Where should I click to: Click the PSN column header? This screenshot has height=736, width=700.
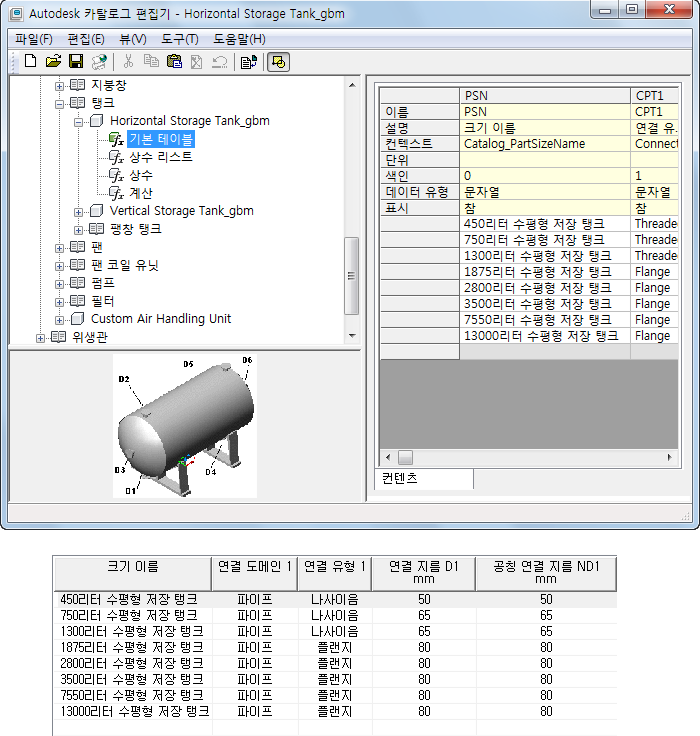(545, 96)
